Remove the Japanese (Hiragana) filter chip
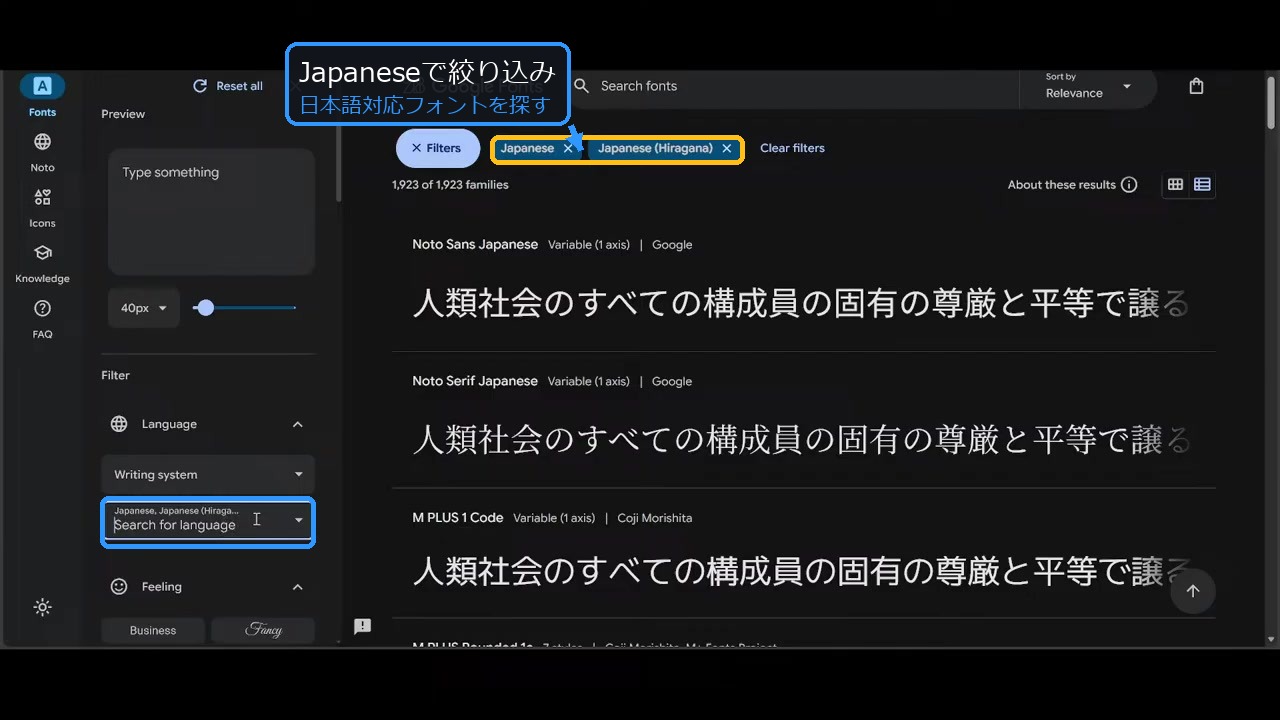This screenshot has height=720, width=1280. pos(727,148)
